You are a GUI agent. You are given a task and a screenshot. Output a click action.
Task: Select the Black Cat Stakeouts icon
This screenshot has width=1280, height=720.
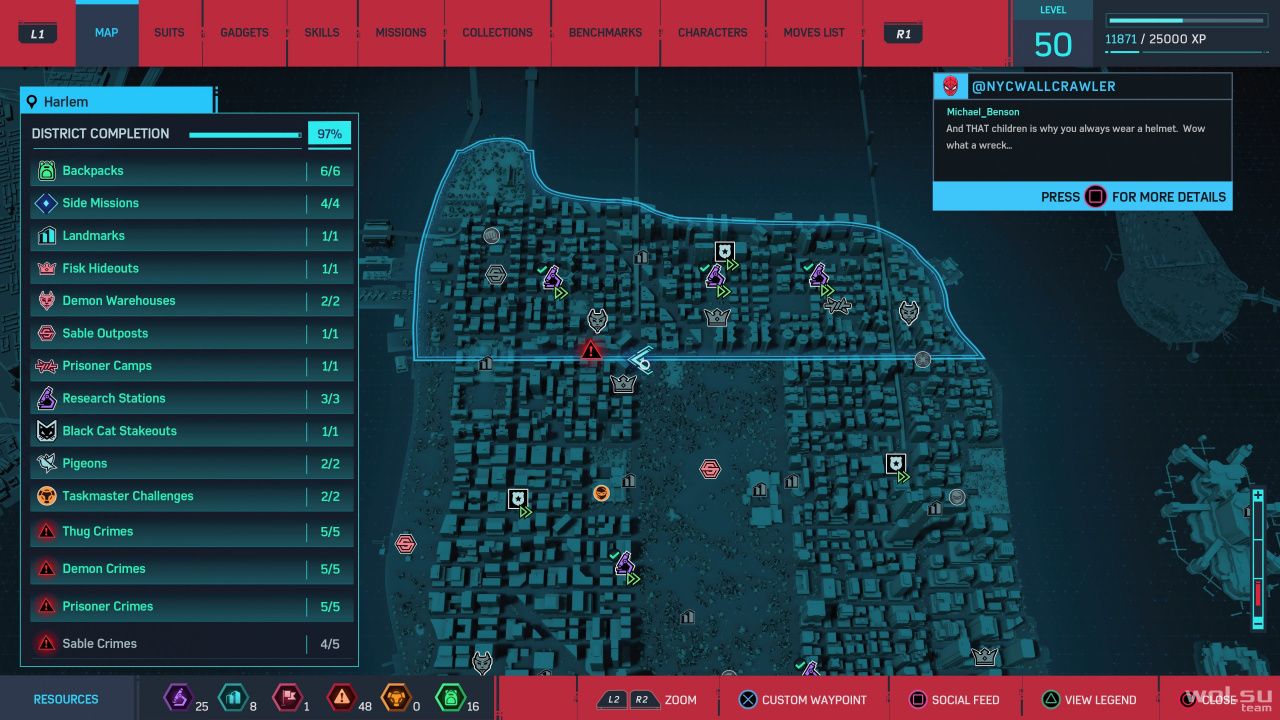46,431
